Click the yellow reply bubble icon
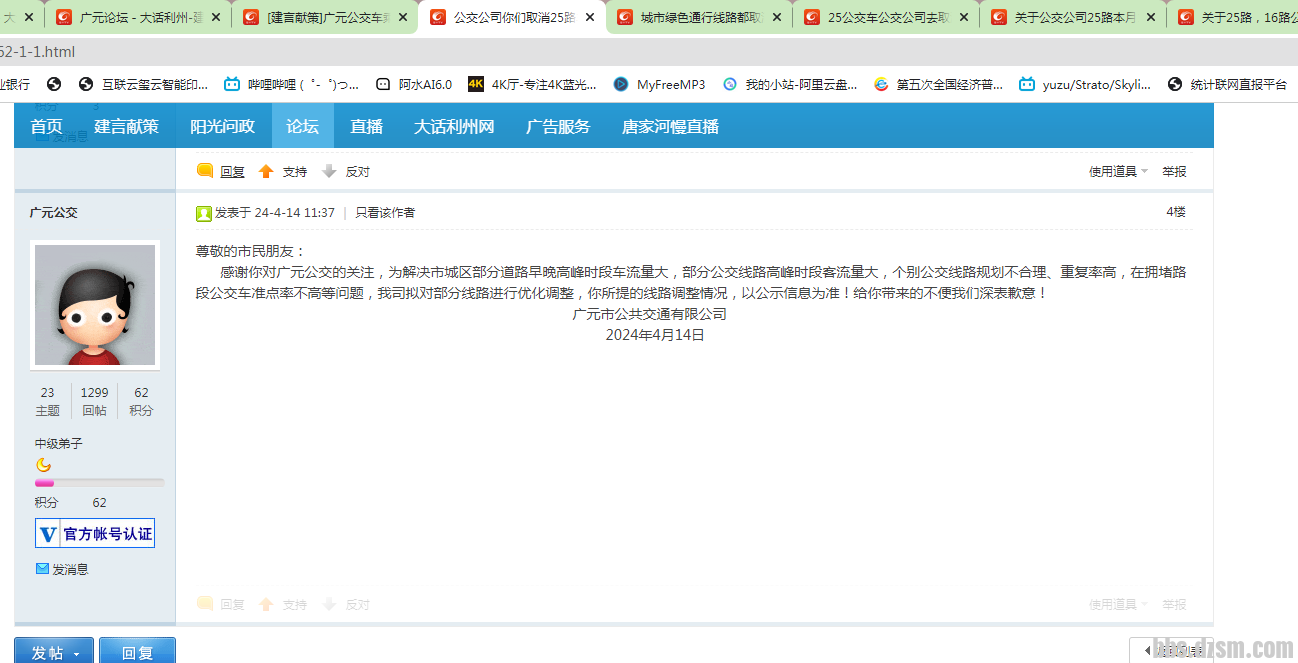Viewport: 1298px width, 663px height. (205, 171)
